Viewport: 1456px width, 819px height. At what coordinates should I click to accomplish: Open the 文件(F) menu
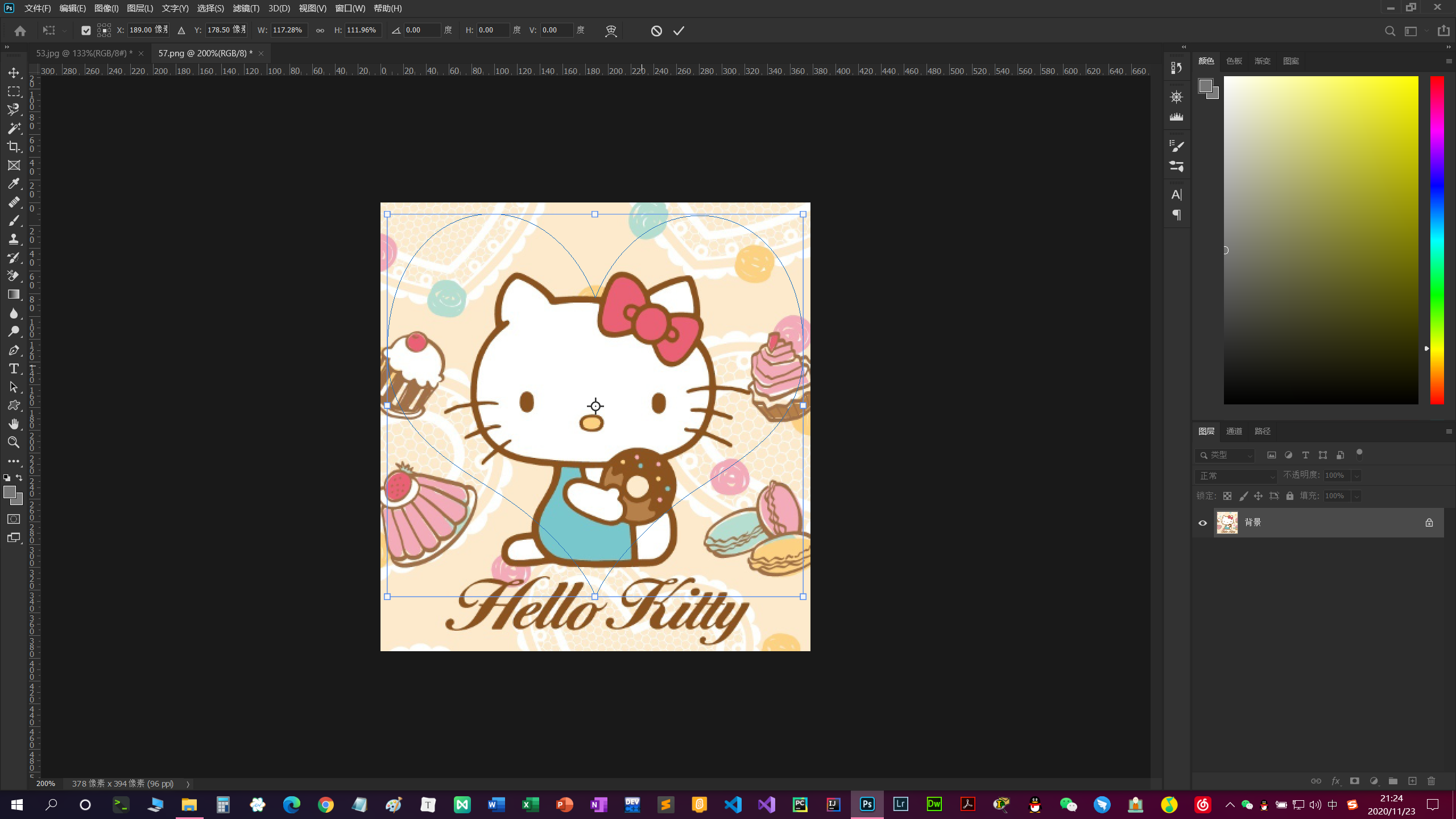[x=38, y=8]
